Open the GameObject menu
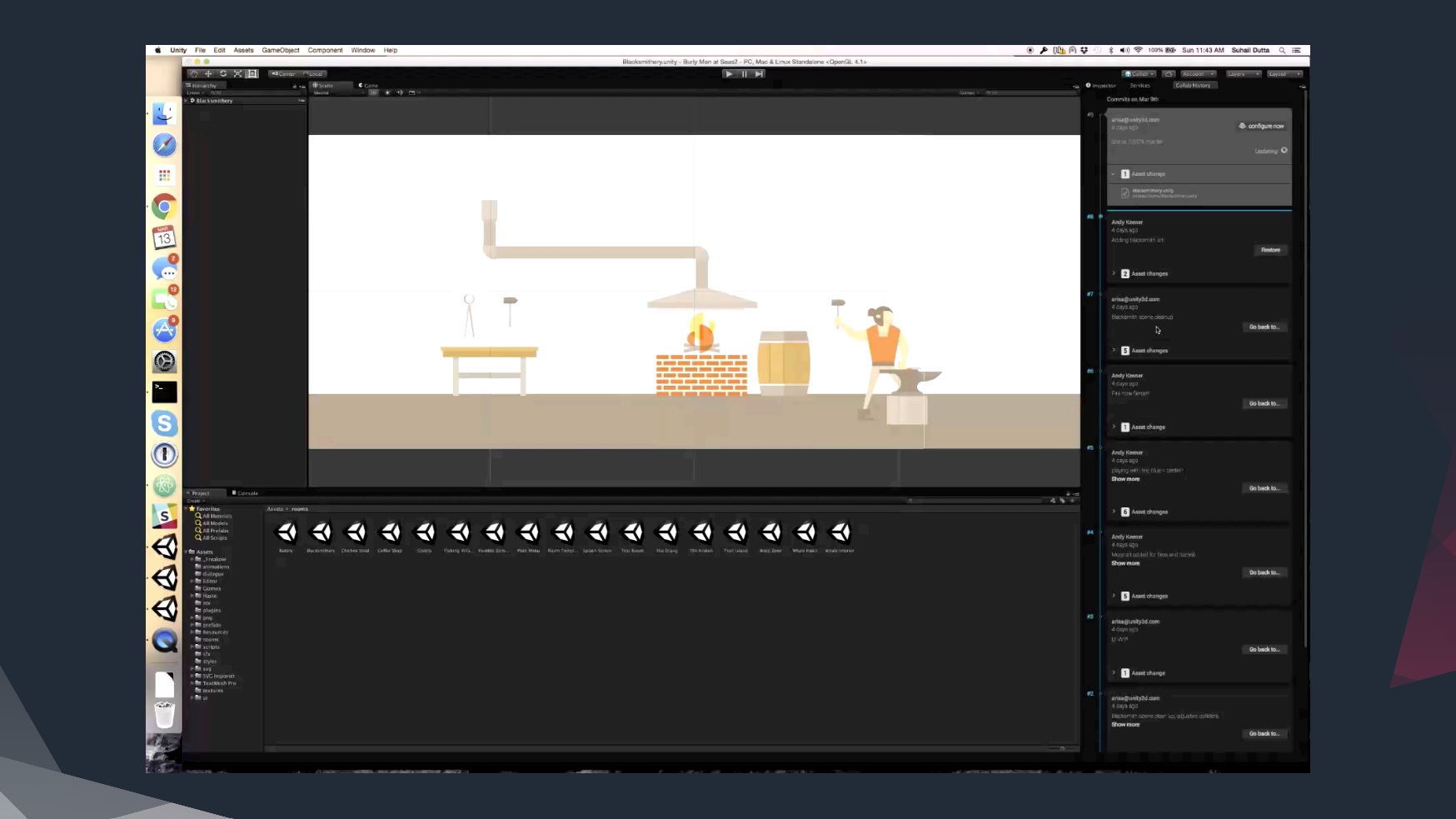 281,50
